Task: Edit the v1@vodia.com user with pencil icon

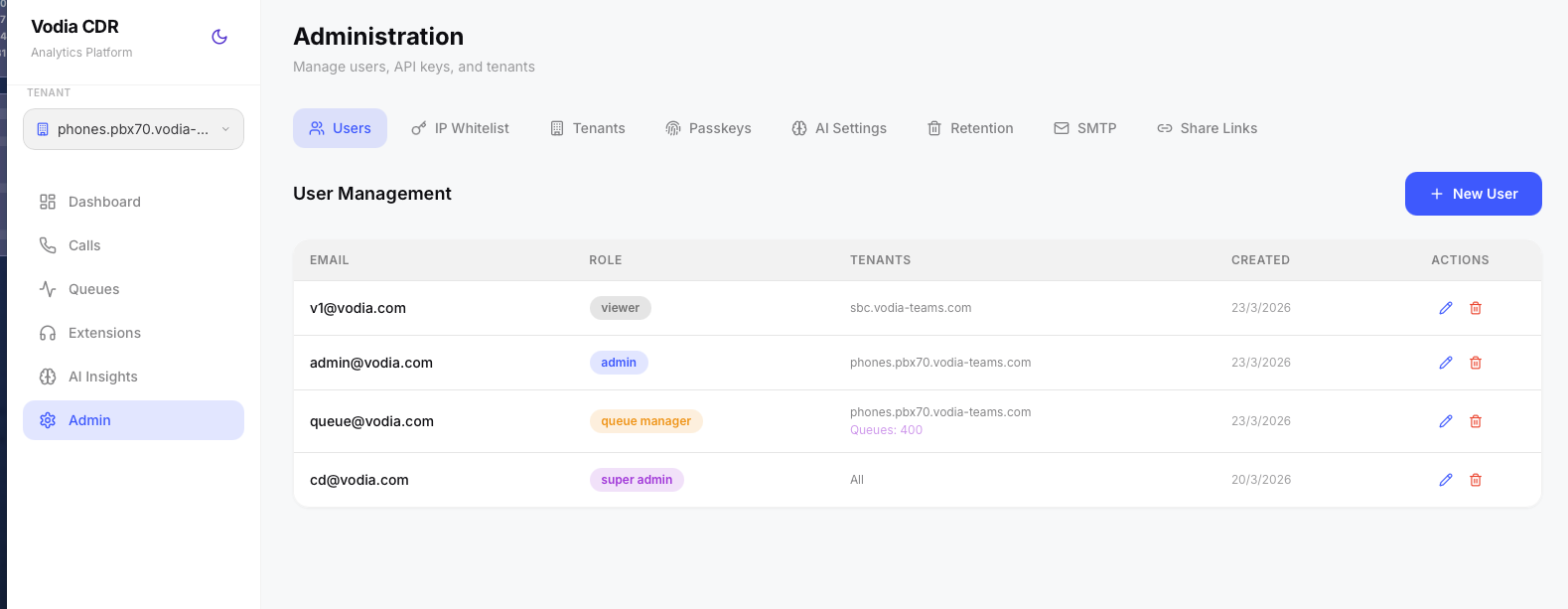Action: pyautogui.click(x=1446, y=308)
